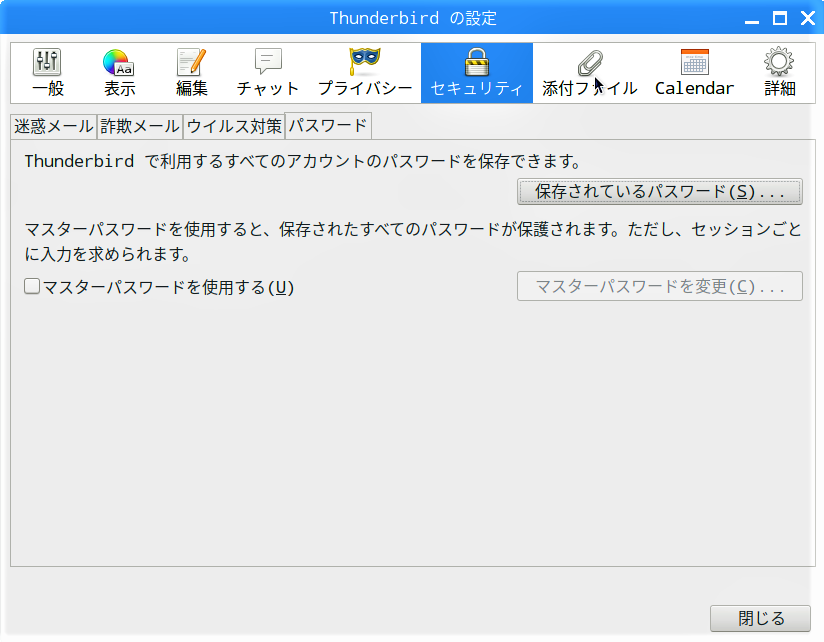Open the 編集 (Composition) settings pane
This screenshot has height=642, width=824.
pos(191,73)
